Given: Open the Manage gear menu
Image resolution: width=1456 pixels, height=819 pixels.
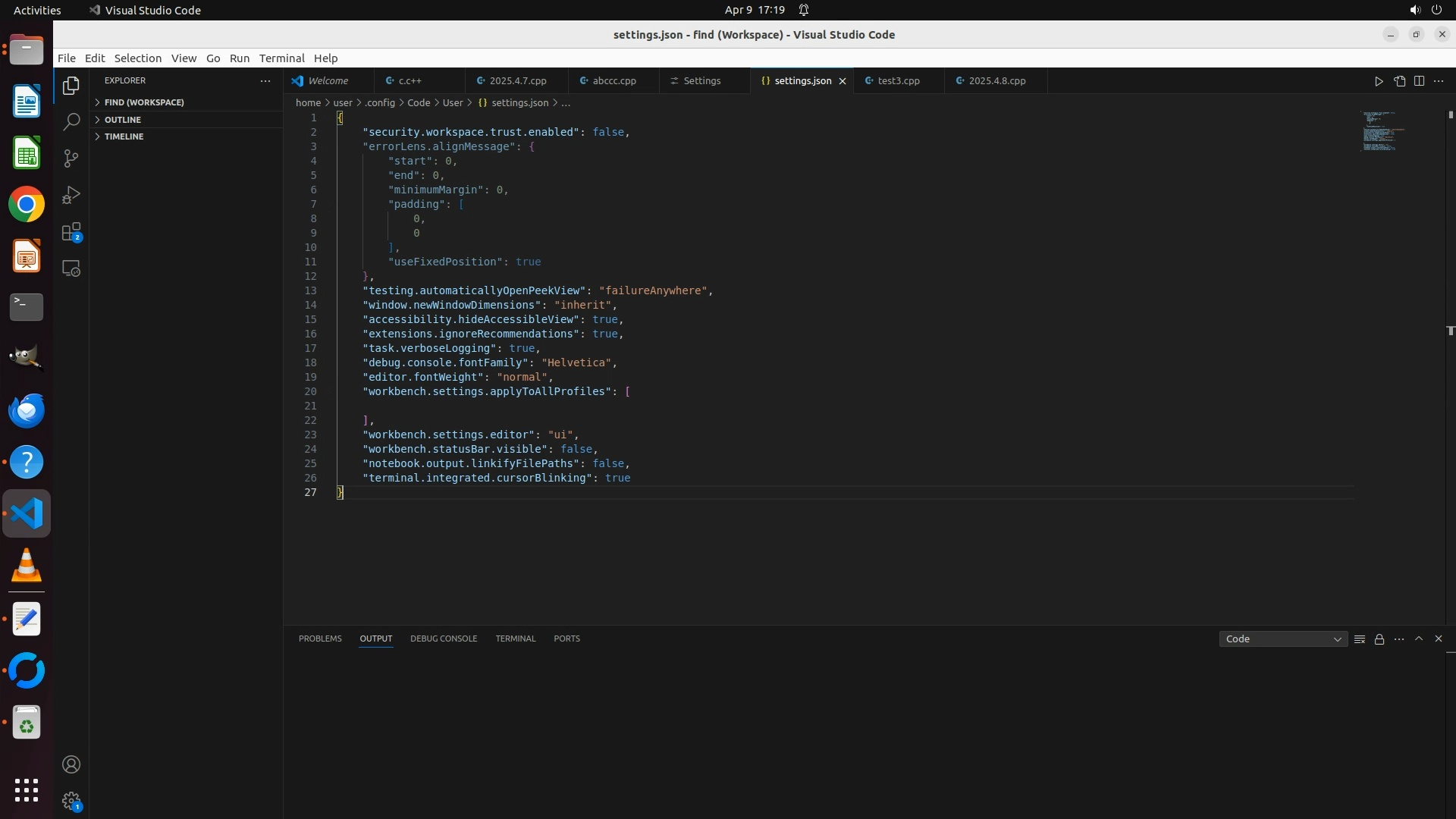Looking at the screenshot, I should 71,800.
